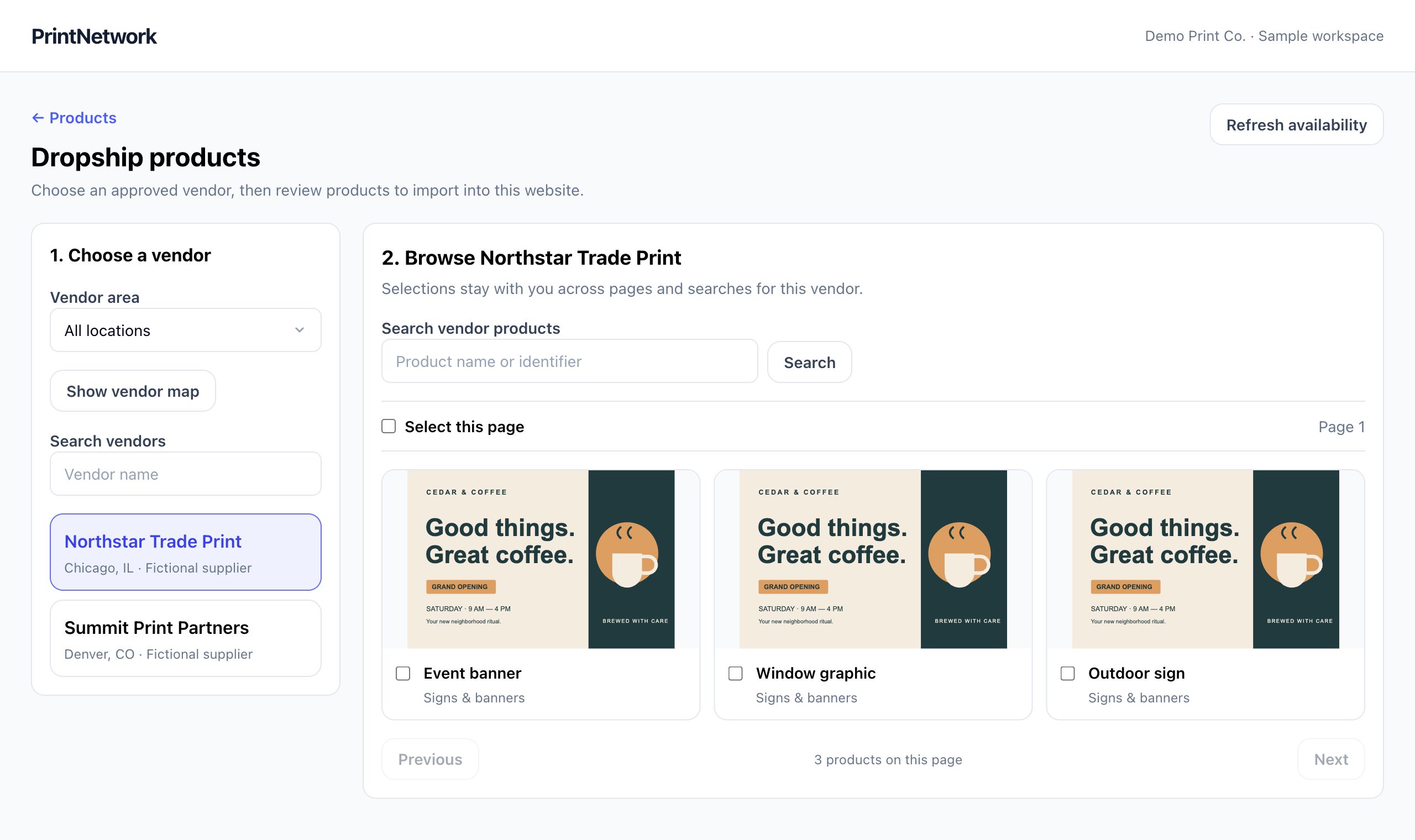Click 'Denver, CO · Fictional supplier' text
1415x840 pixels.
pyautogui.click(x=159, y=654)
